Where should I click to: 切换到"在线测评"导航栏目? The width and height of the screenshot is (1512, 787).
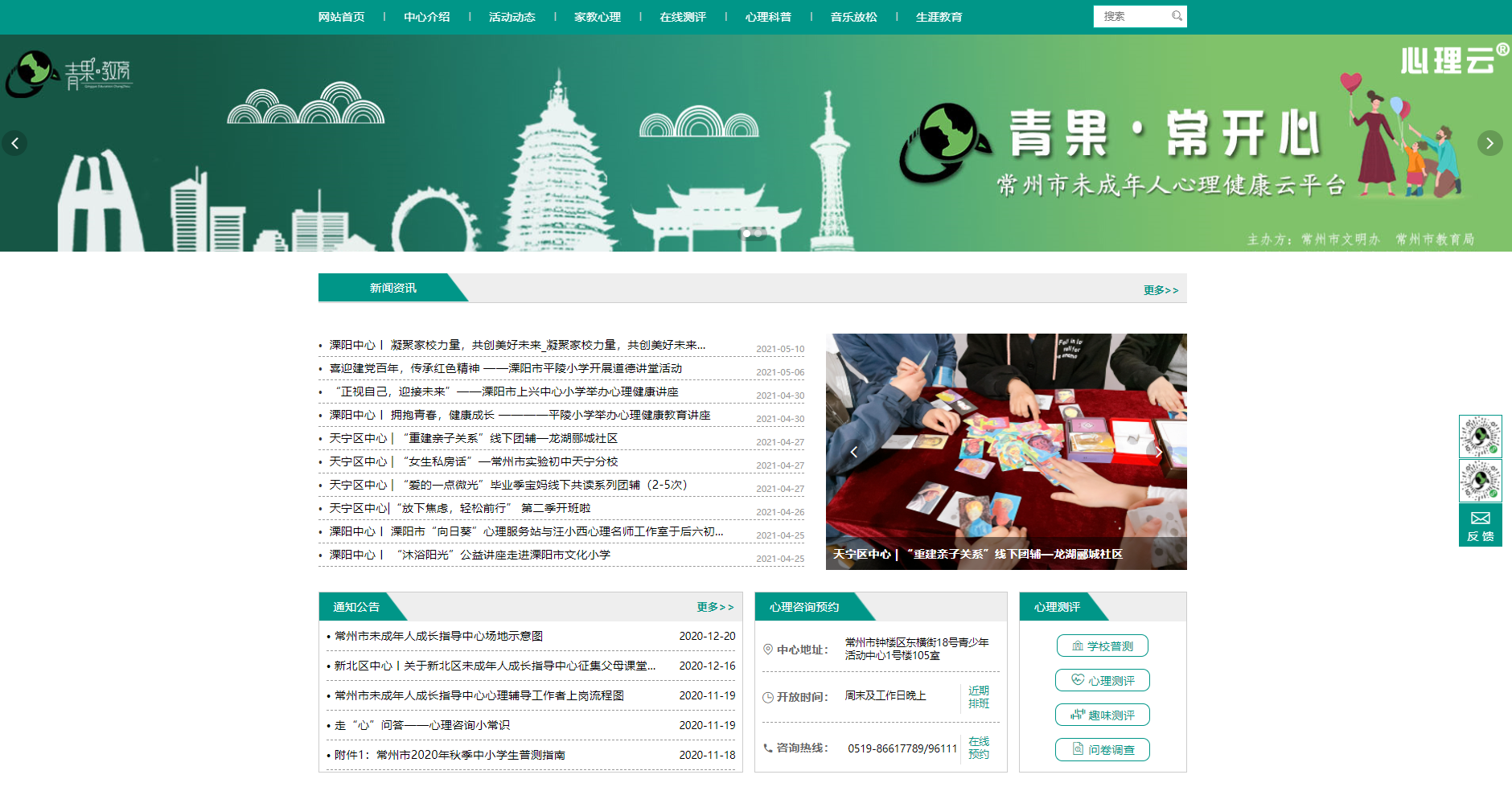pyautogui.click(x=683, y=16)
